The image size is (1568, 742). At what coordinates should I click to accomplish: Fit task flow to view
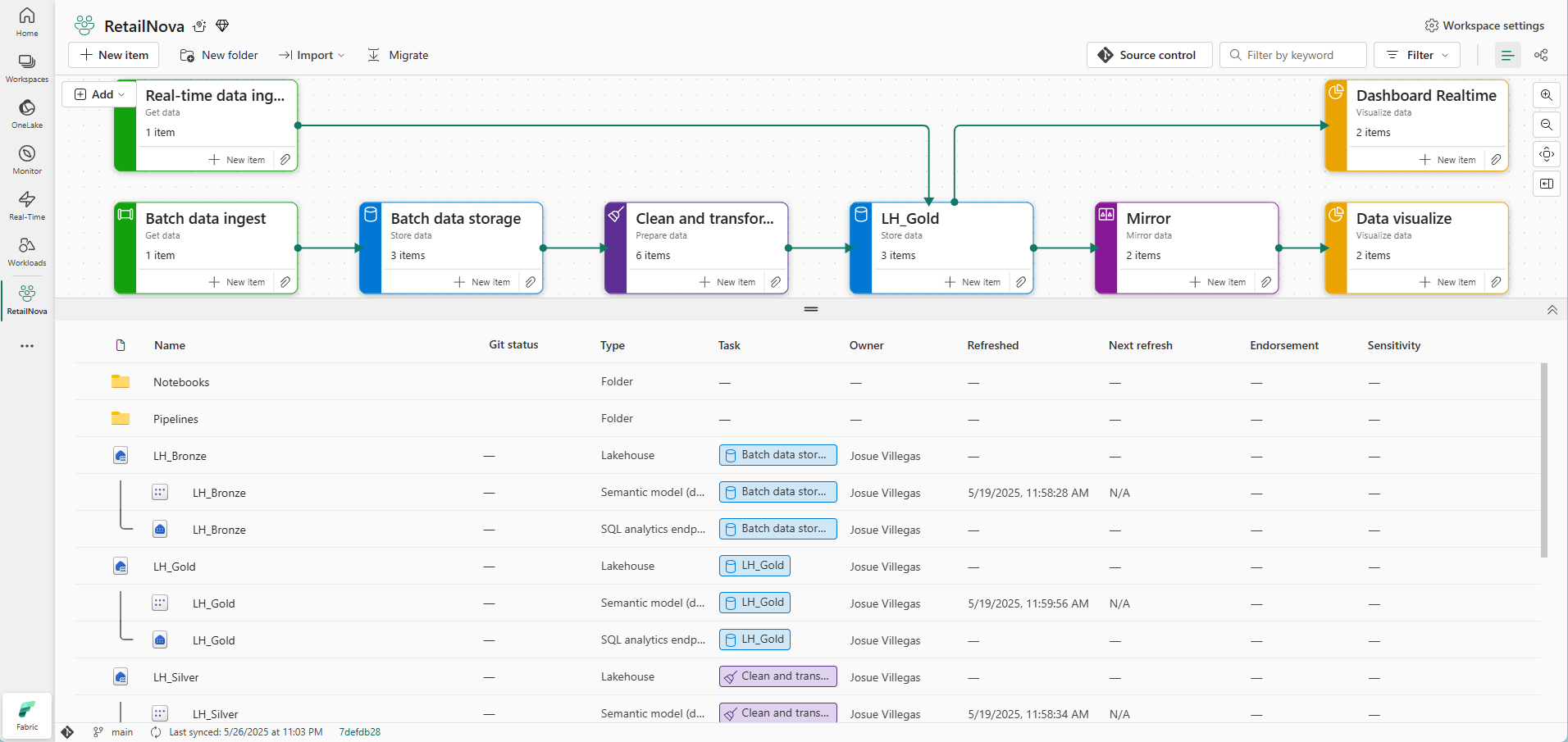1546,154
